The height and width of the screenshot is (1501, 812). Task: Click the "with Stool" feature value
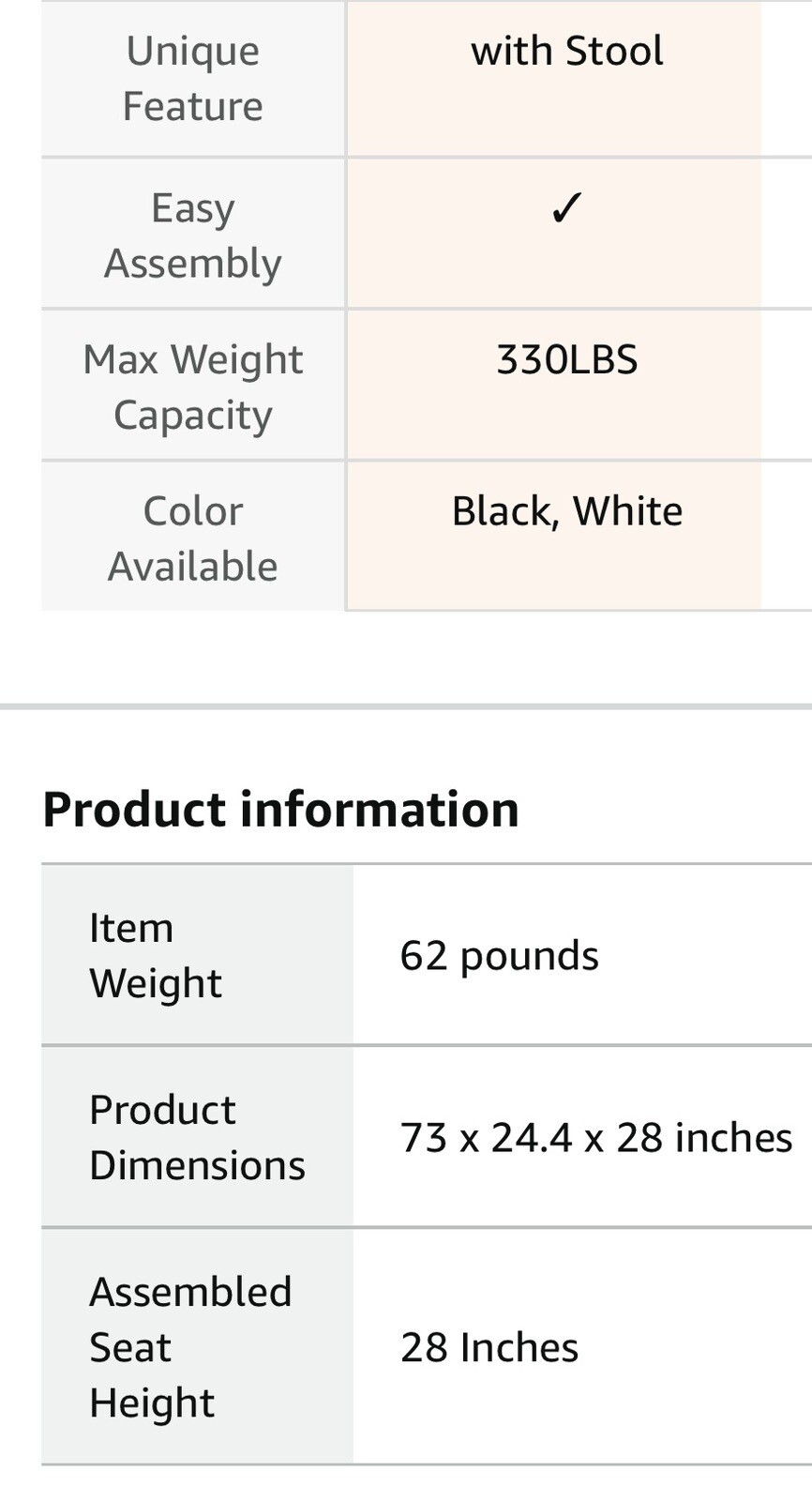(566, 51)
